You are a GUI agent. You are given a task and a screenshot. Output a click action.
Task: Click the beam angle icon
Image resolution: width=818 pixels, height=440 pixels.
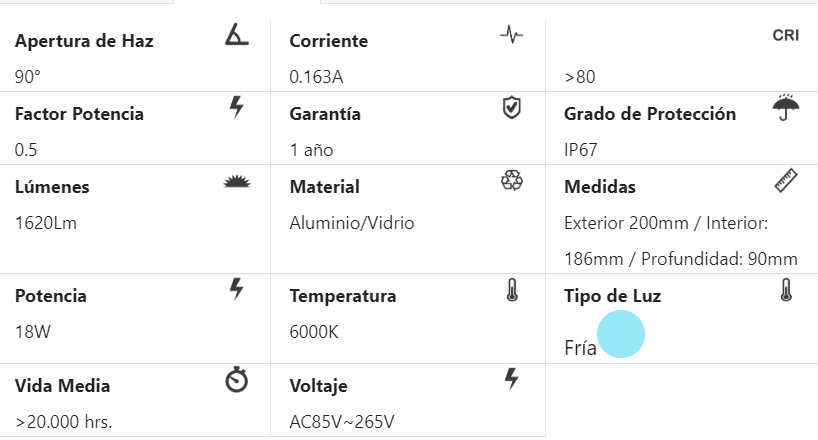coord(236,36)
